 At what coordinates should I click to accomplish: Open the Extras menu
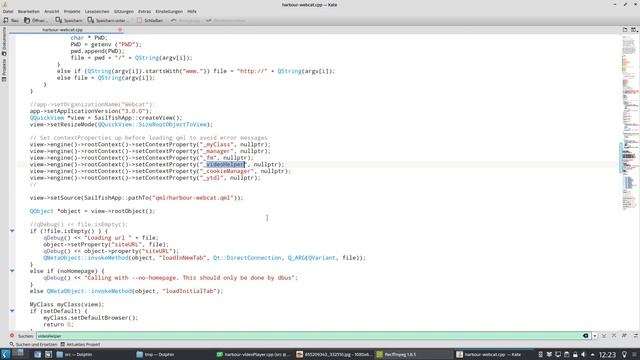[144, 11]
